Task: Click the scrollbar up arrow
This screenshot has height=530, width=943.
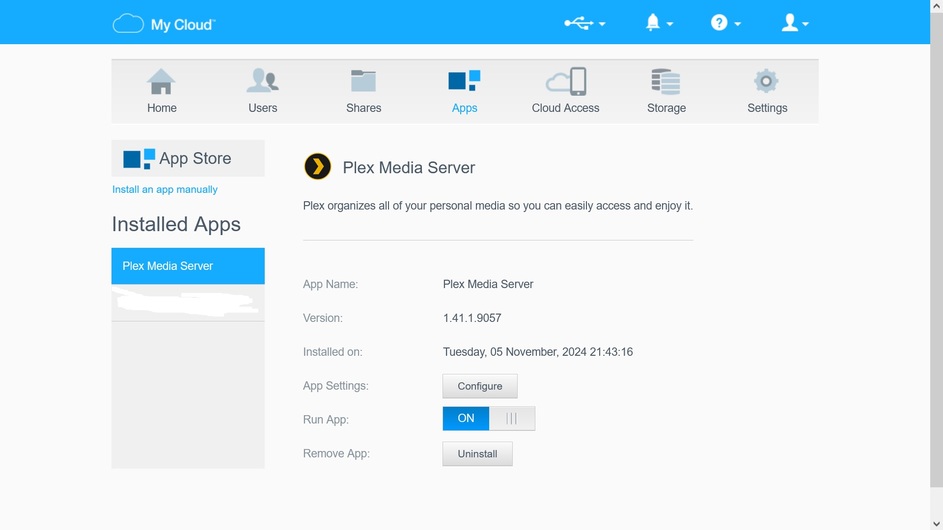Action: 936,5
